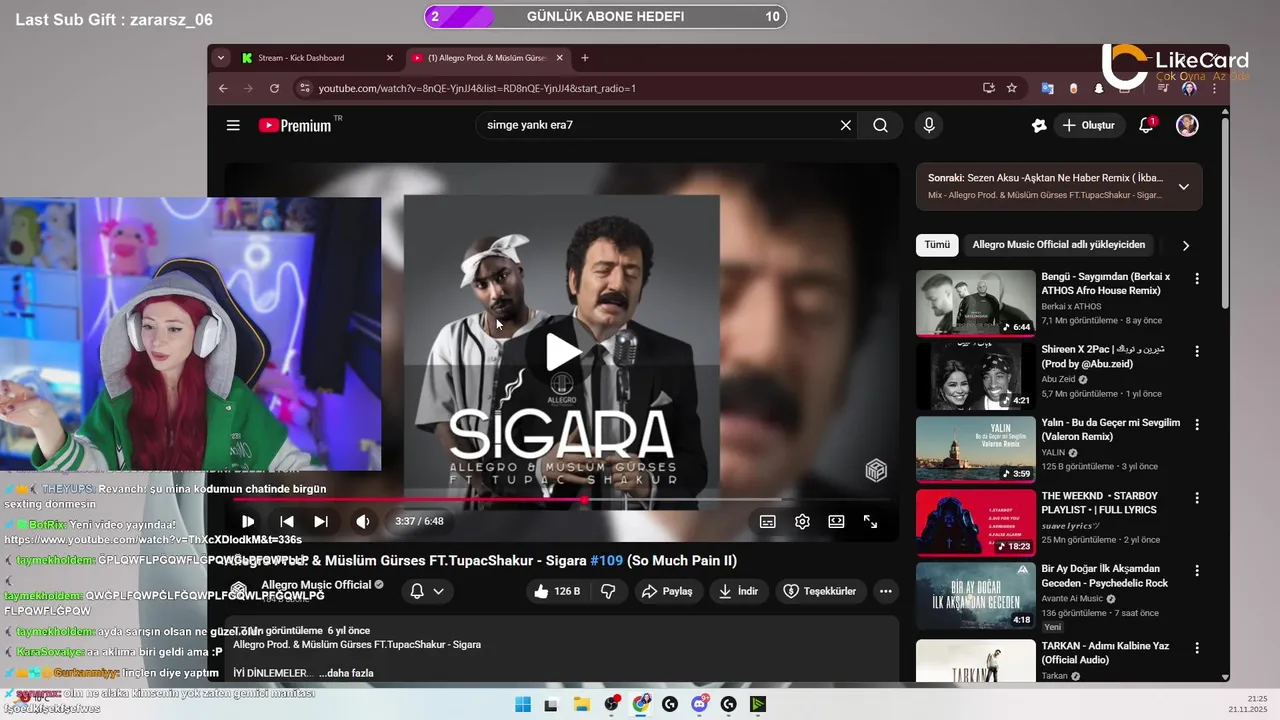This screenshot has width=1280, height=720.
Task: Run search with the magnifier button
Action: coord(880,125)
